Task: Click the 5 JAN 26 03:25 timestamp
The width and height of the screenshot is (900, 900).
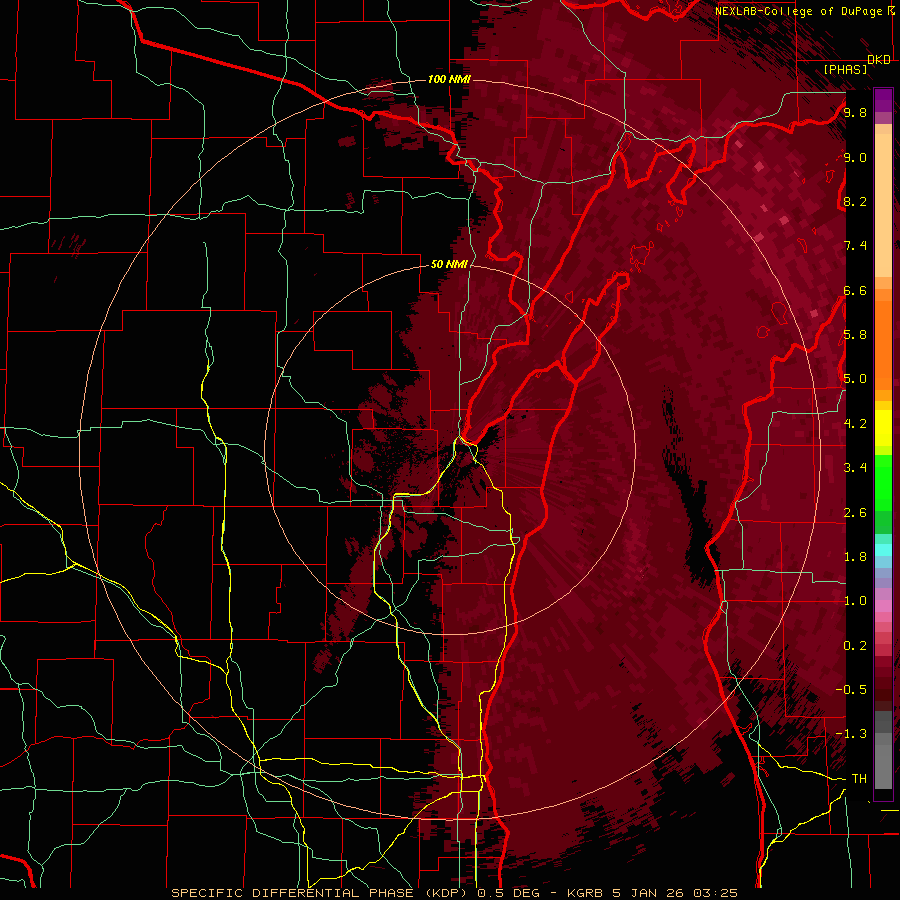Action: click(x=676, y=893)
